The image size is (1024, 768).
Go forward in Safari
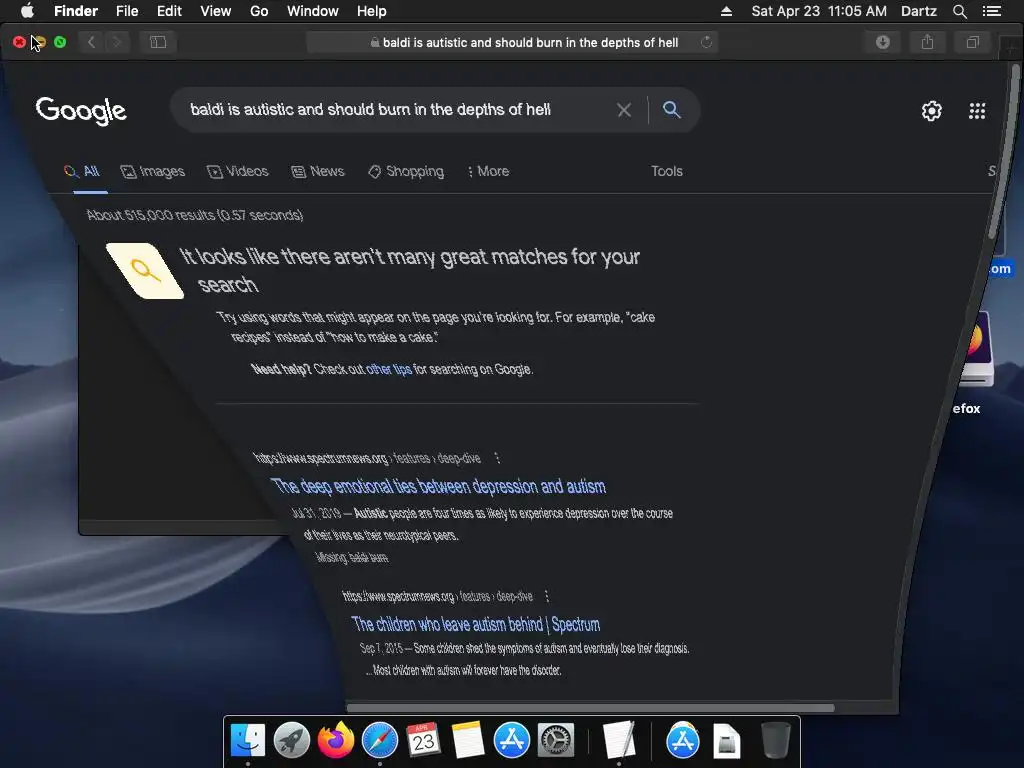(x=116, y=42)
